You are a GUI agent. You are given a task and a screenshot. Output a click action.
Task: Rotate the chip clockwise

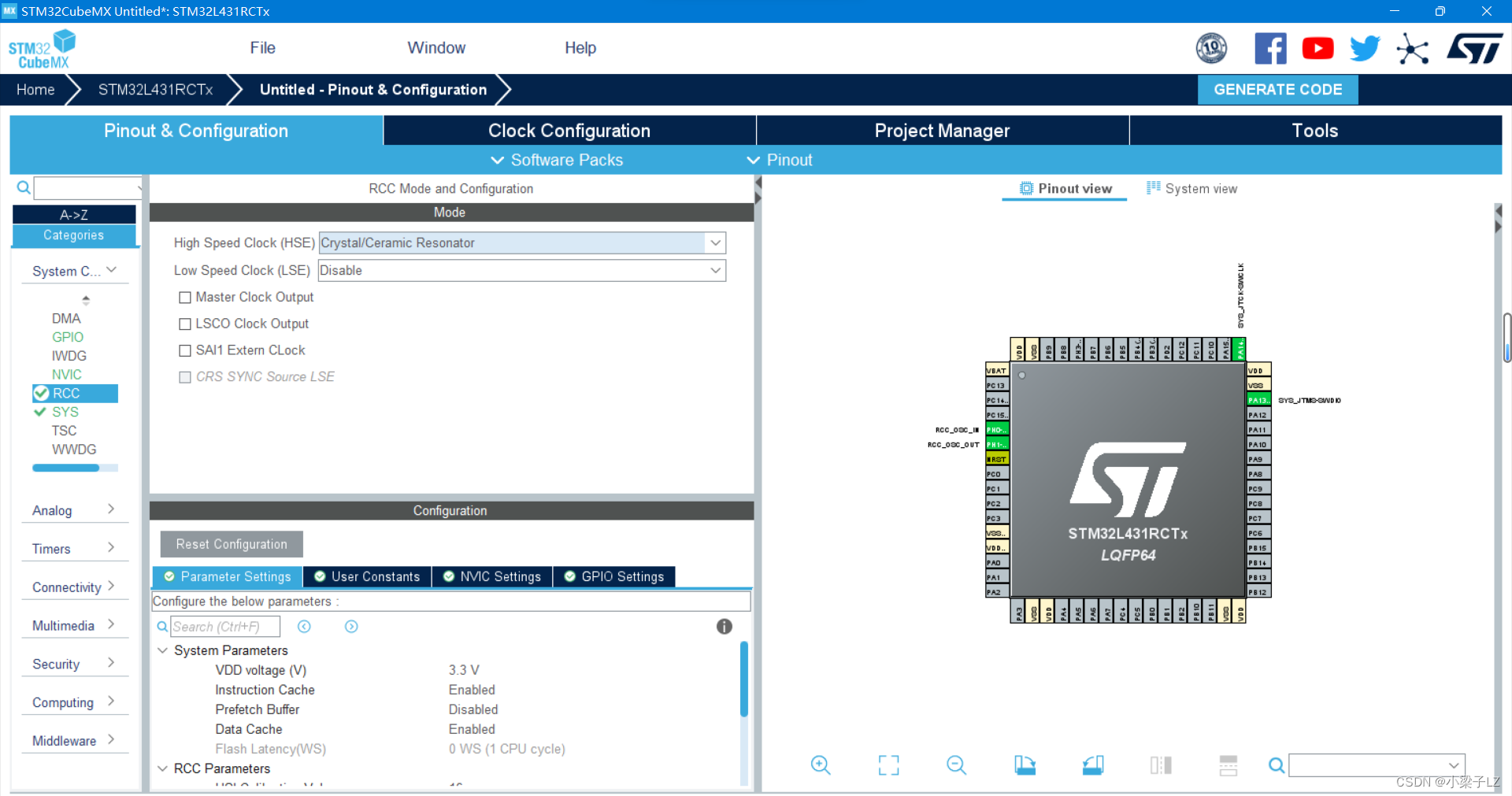tap(1025, 765)
